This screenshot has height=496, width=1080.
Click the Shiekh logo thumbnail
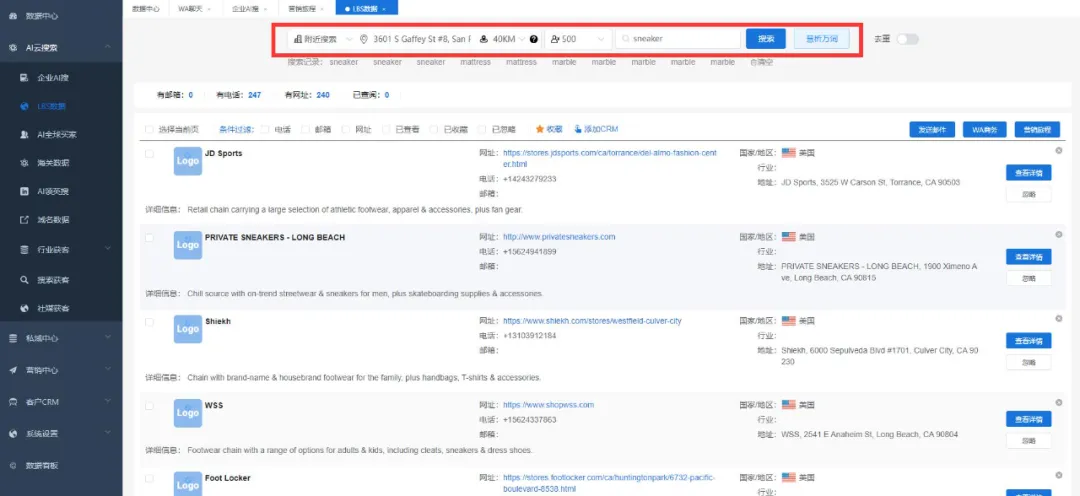coord(187,329)
